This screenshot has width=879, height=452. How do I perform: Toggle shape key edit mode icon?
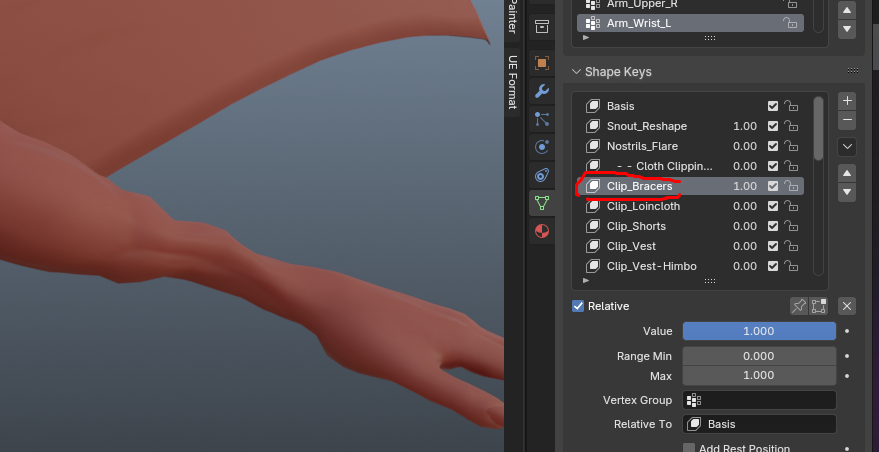coord(818,306)
